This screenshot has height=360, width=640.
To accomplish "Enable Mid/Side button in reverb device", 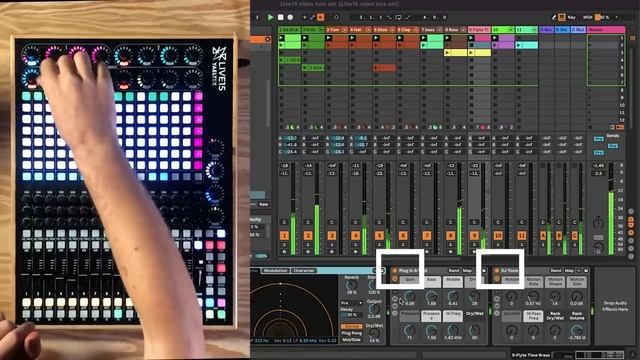I will click(351, 340).
